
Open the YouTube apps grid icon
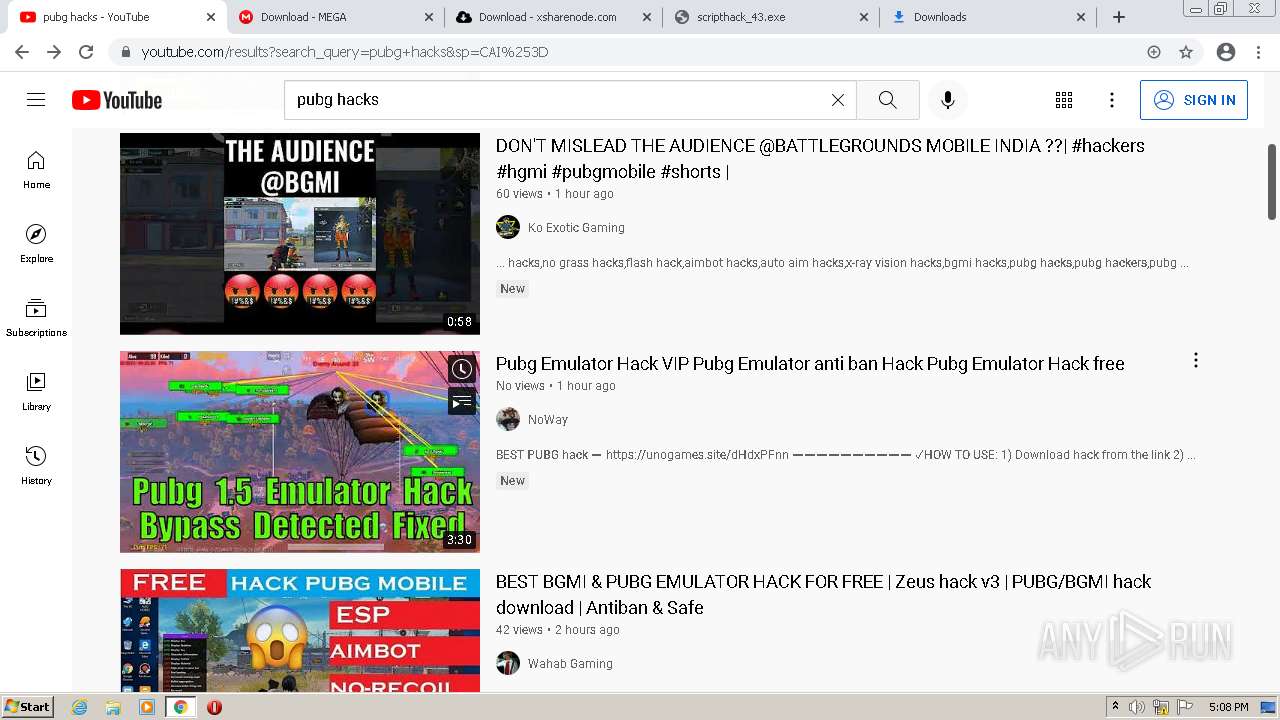coord(1064,100)
